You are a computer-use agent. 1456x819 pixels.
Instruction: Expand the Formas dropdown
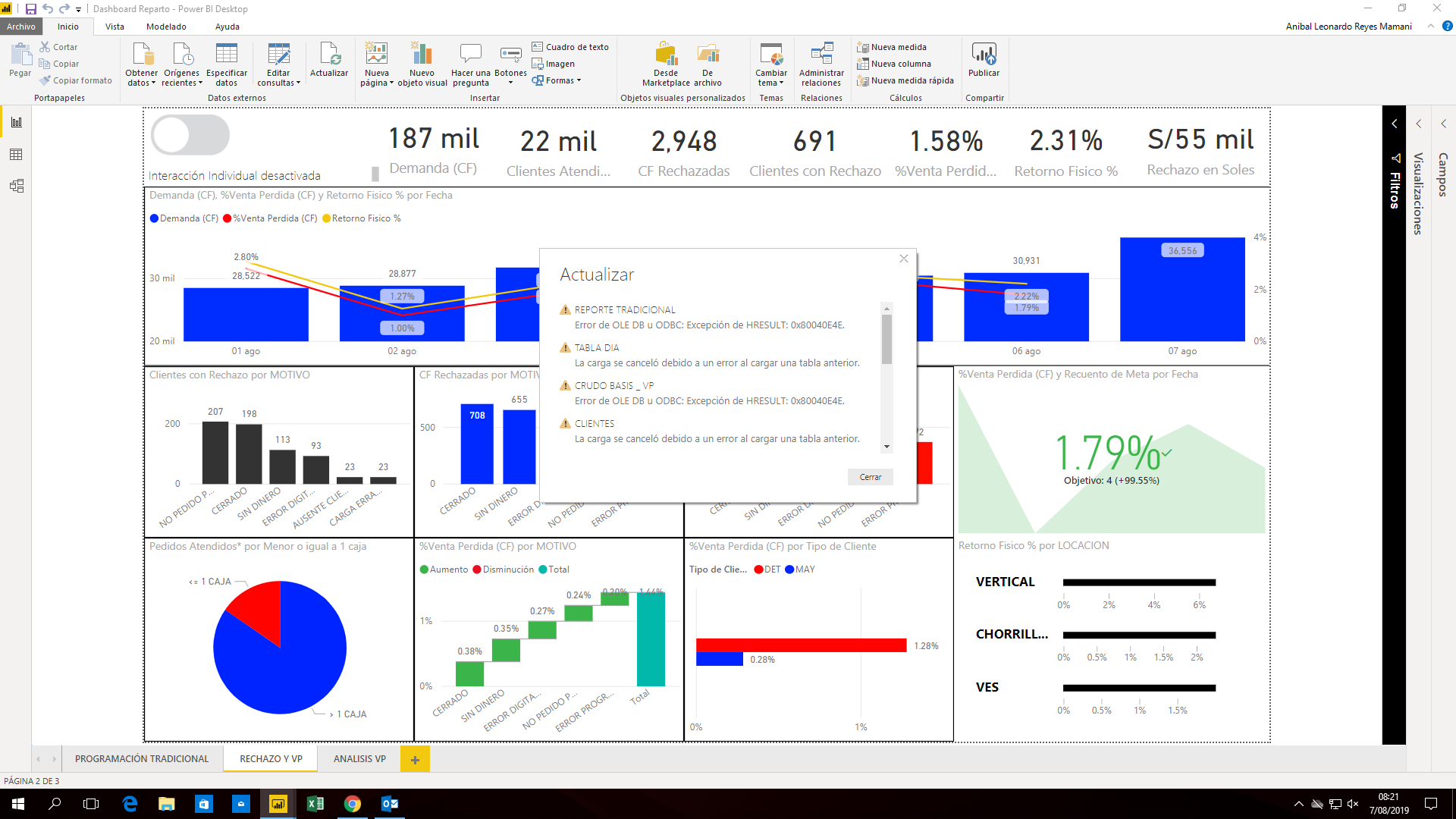click(x=557, y=80)
